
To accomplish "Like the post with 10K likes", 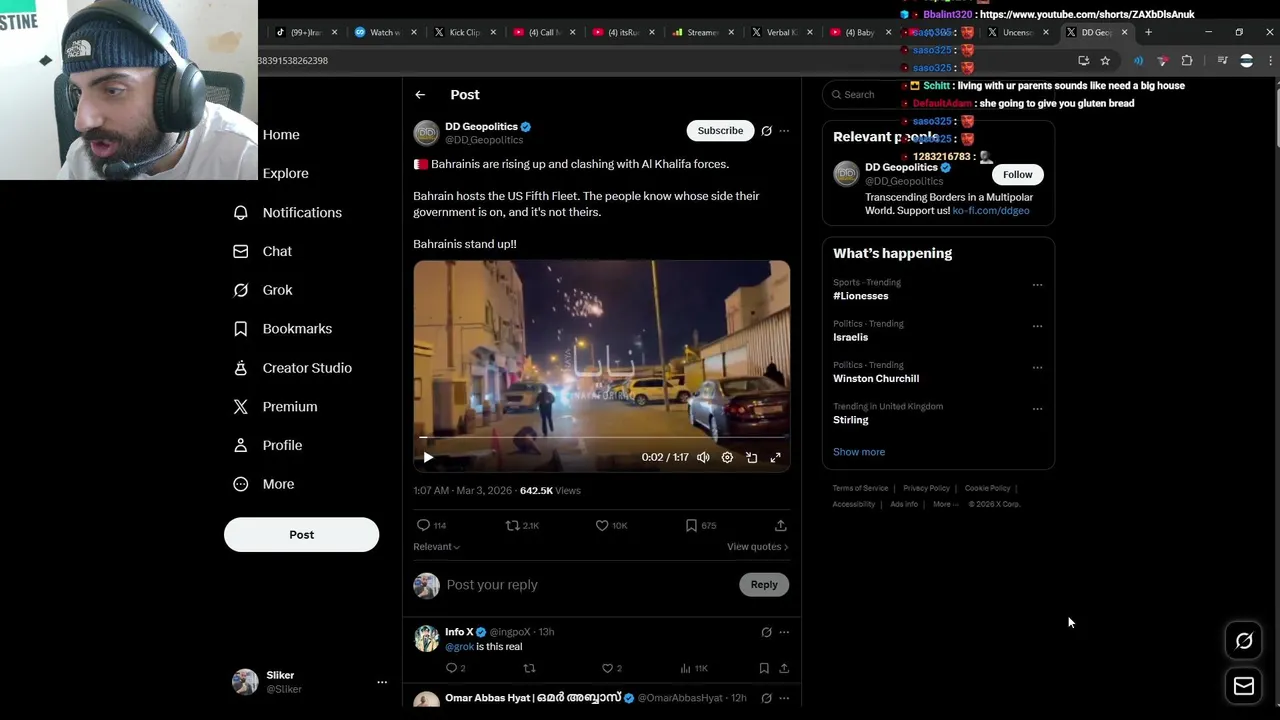I will (611, 525).
